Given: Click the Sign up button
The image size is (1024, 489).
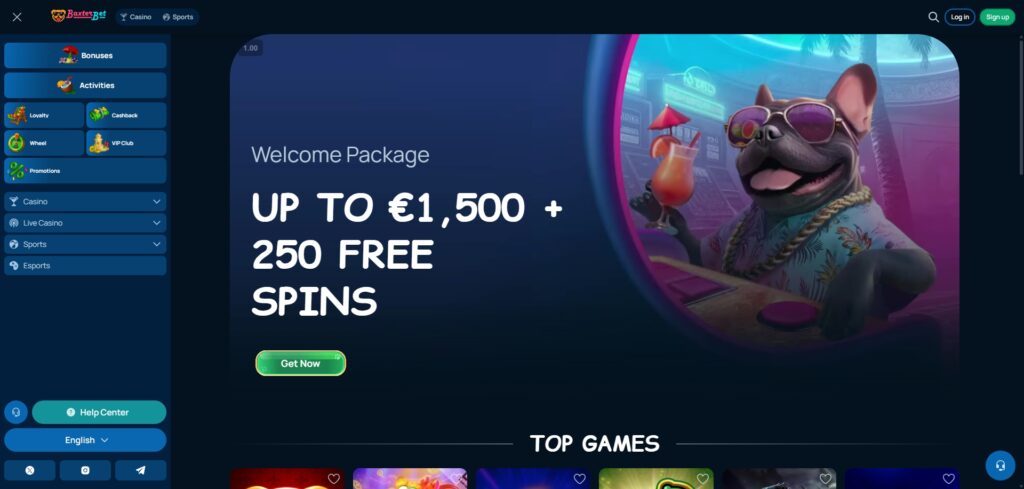Looking at the screenshot, I should [997, 17].
